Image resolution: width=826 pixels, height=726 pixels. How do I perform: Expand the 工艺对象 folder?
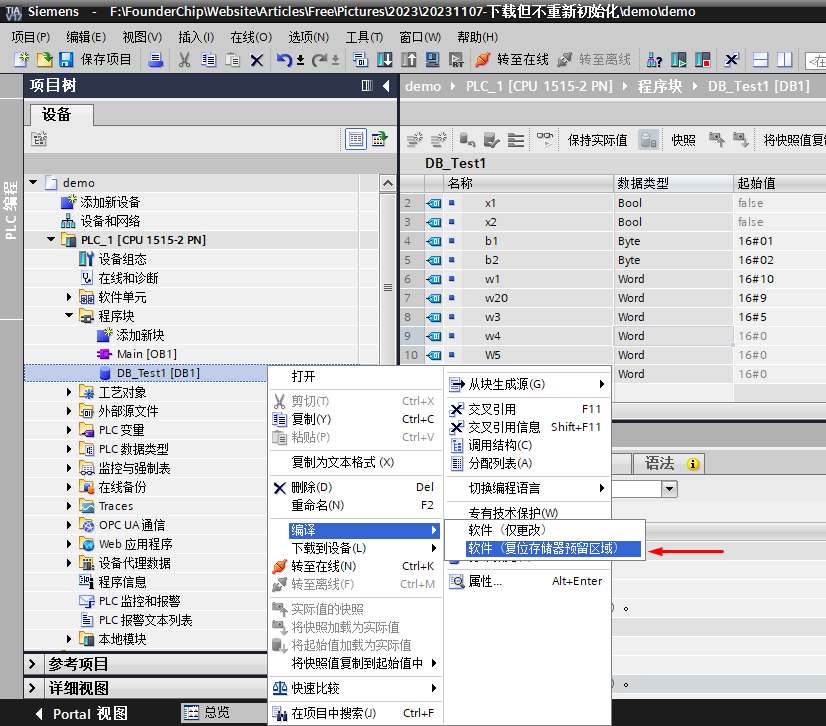point(68,392)
